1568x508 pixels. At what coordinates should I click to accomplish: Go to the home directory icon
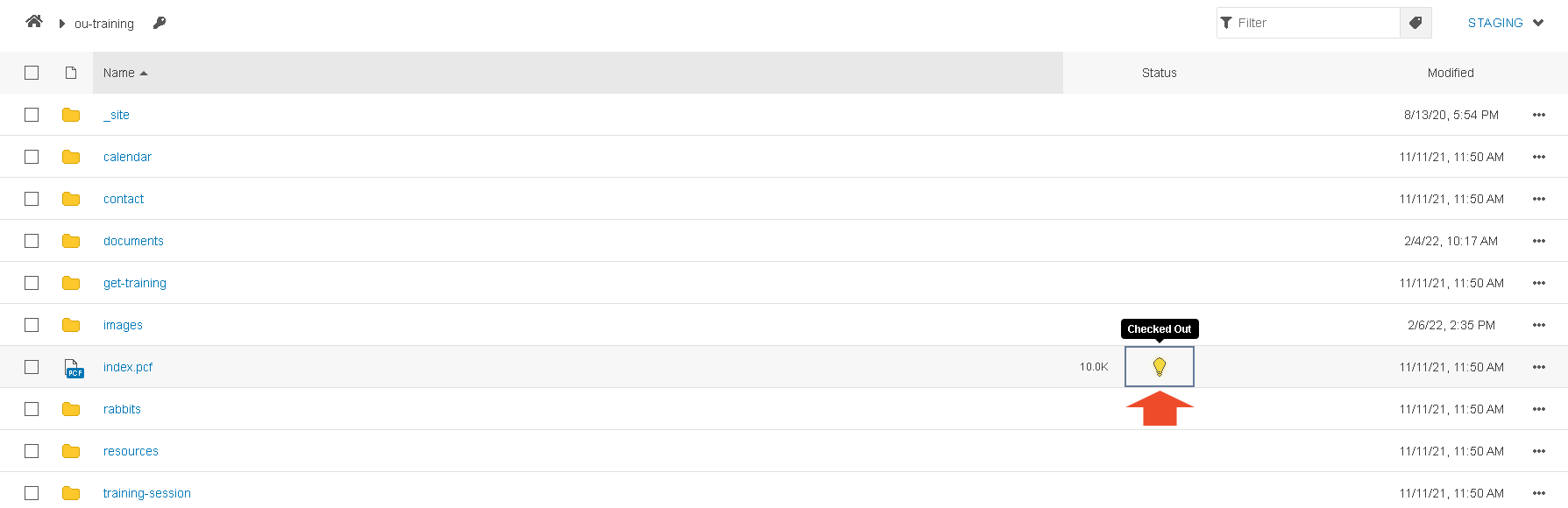tap(34, 22)
